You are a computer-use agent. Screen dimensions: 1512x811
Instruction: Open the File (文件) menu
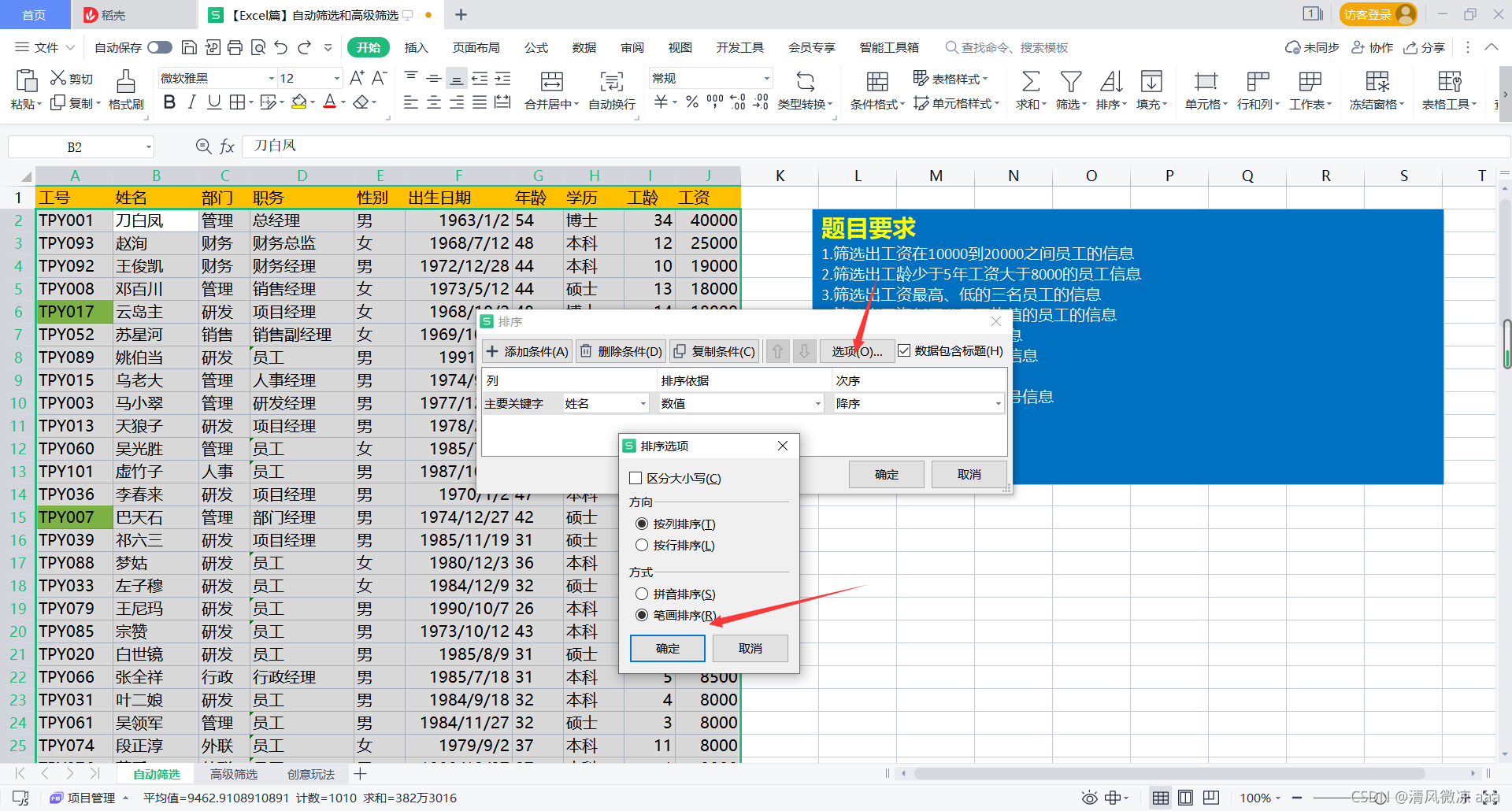(46, 47)
